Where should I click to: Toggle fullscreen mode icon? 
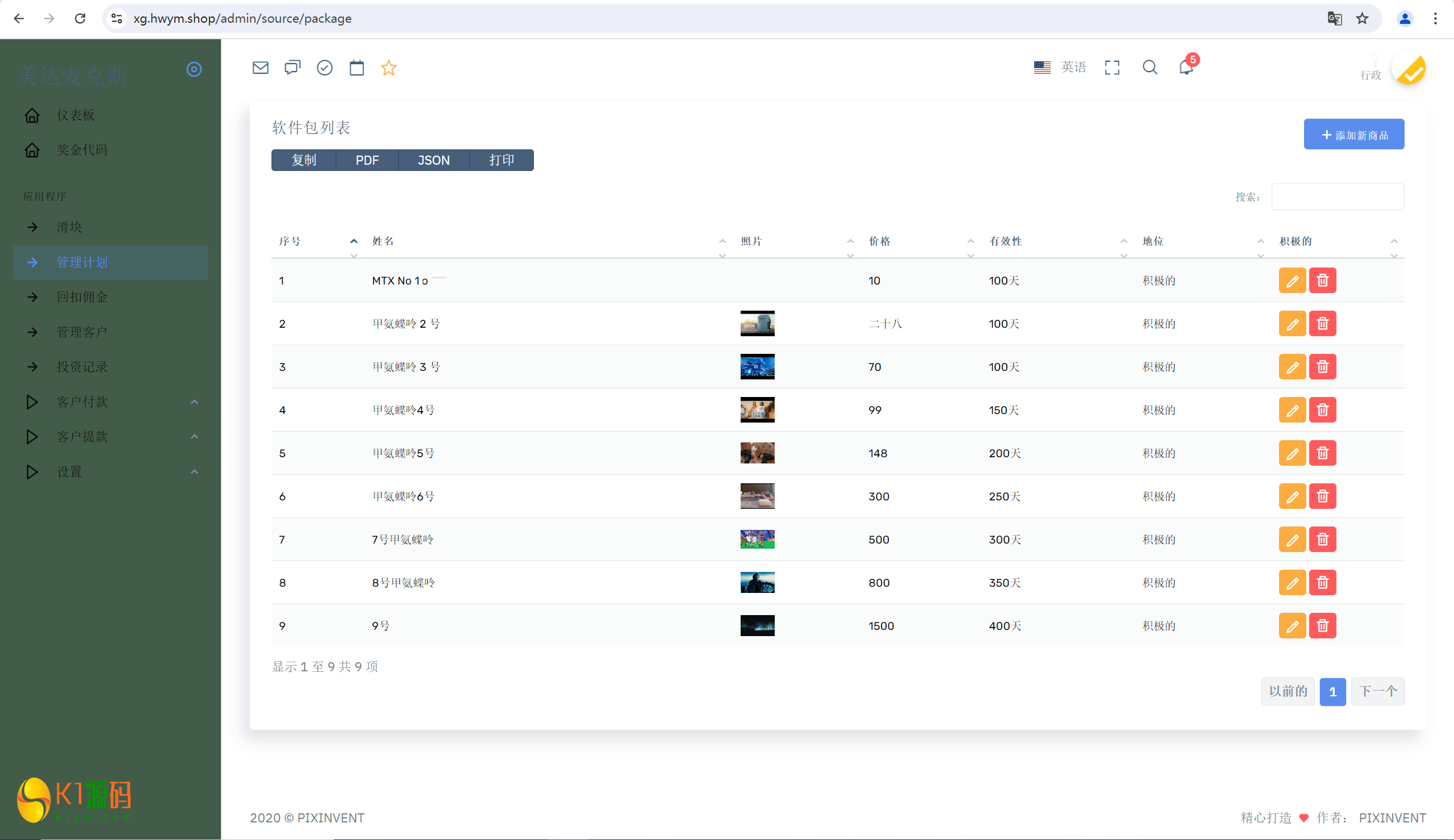[1112, 68]
